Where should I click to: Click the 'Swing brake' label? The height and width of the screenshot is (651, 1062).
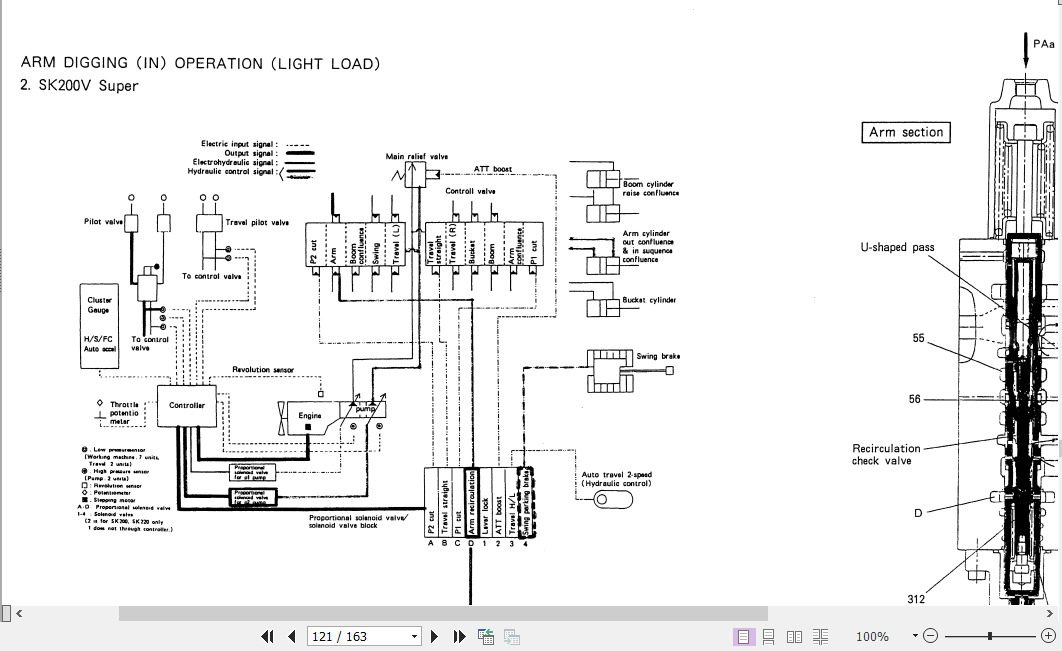[658, 356]
